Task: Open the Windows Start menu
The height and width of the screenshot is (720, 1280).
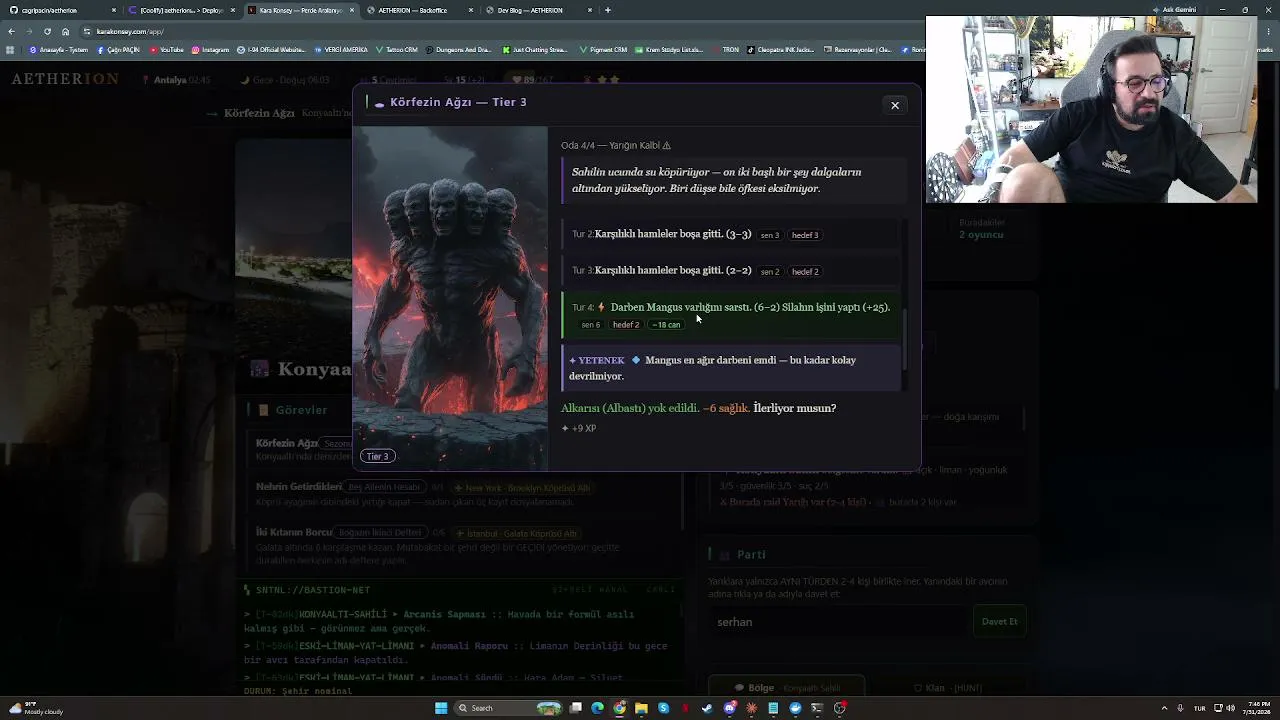Action: [x=441, y=708]
